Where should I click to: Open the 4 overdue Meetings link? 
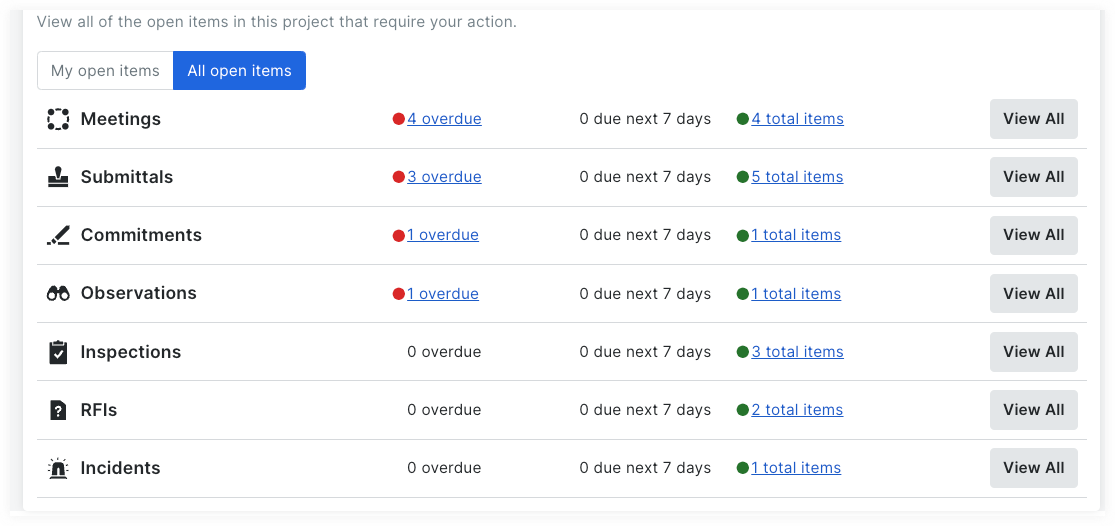[x=444, y=119]
